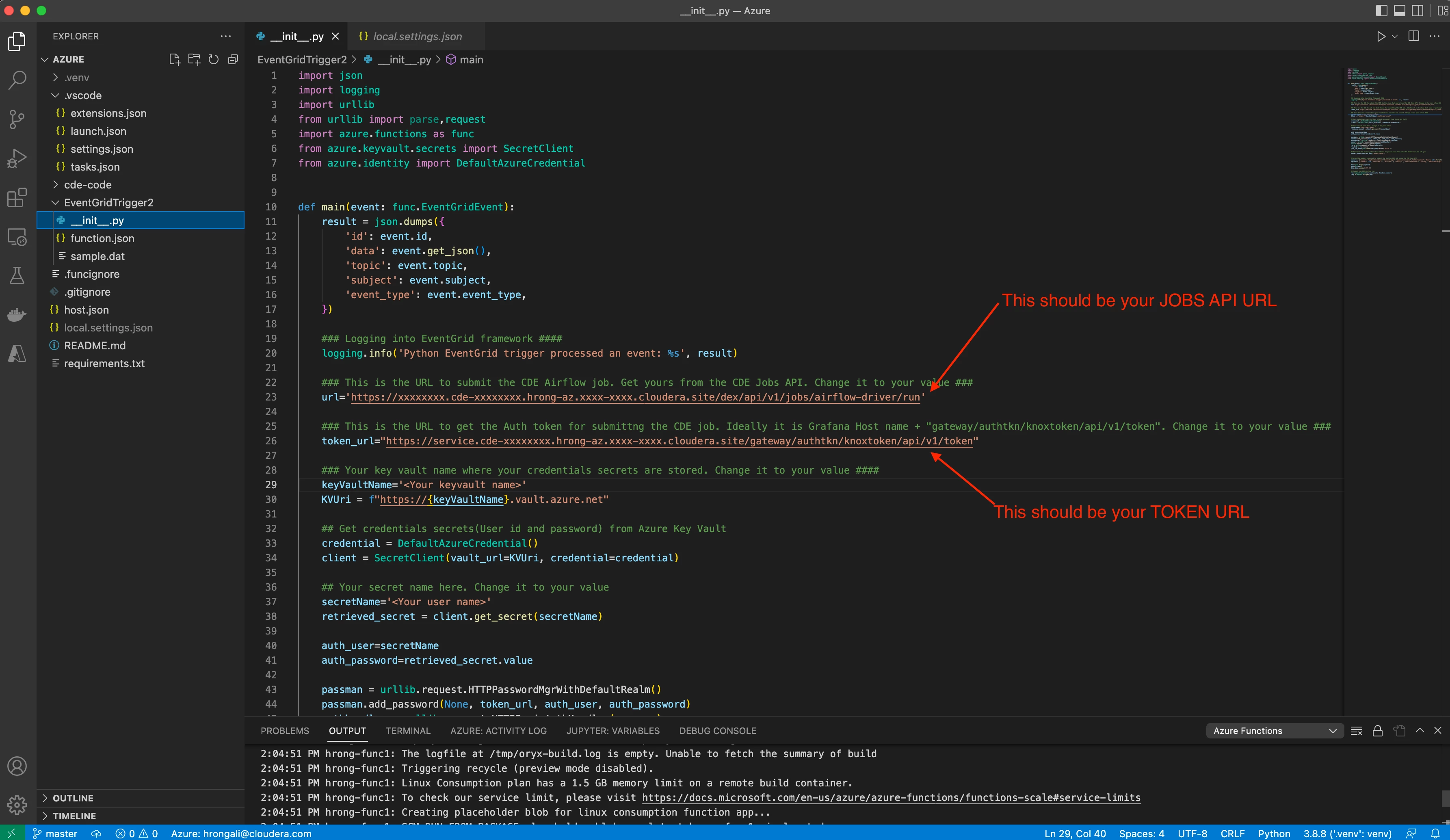Click New File icon in Explorer
1450x840 pixels.
[x=175, y=59]
